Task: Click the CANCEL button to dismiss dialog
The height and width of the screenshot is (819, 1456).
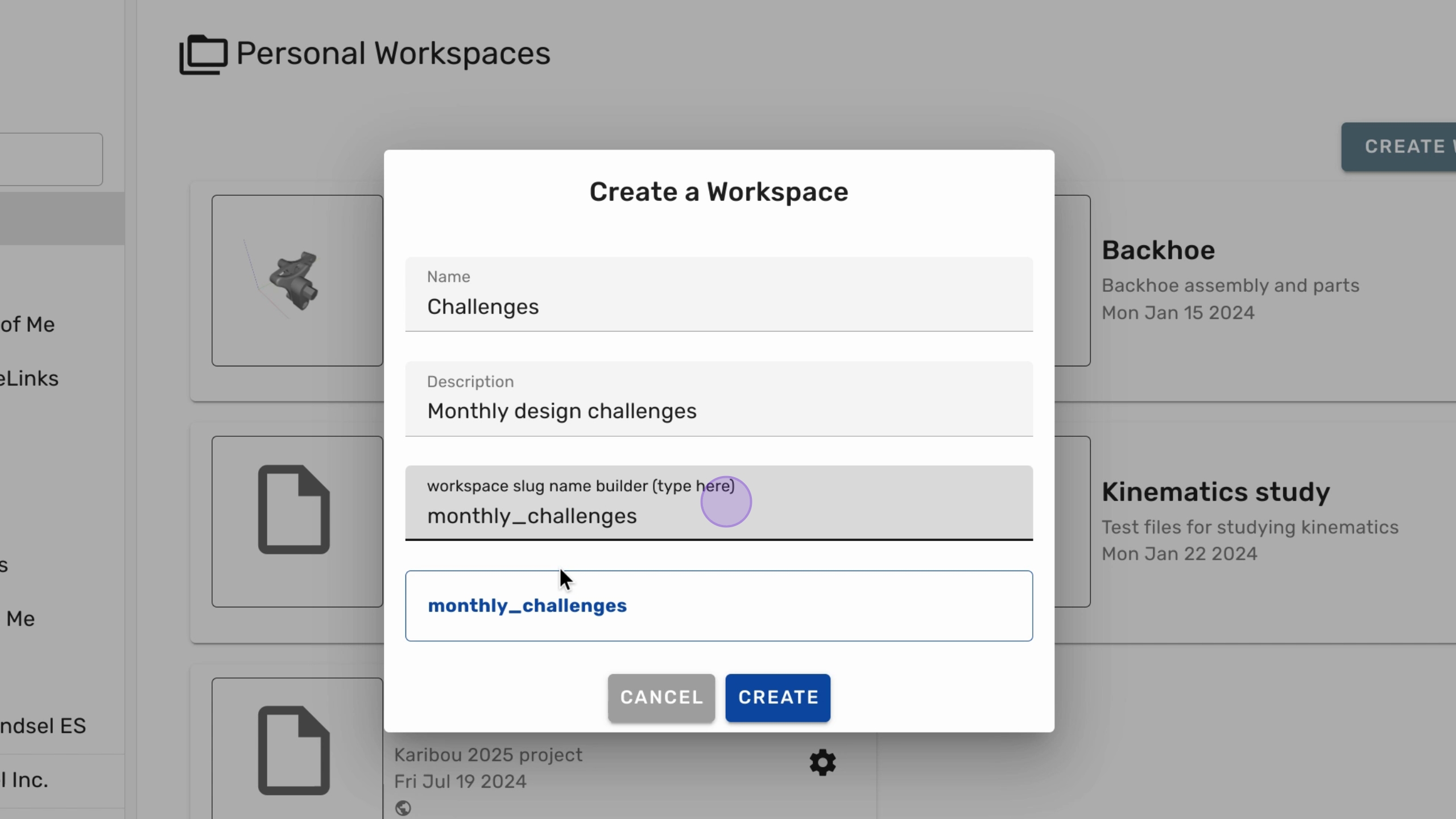Action: pyautogui.click(x=662, y=698)
